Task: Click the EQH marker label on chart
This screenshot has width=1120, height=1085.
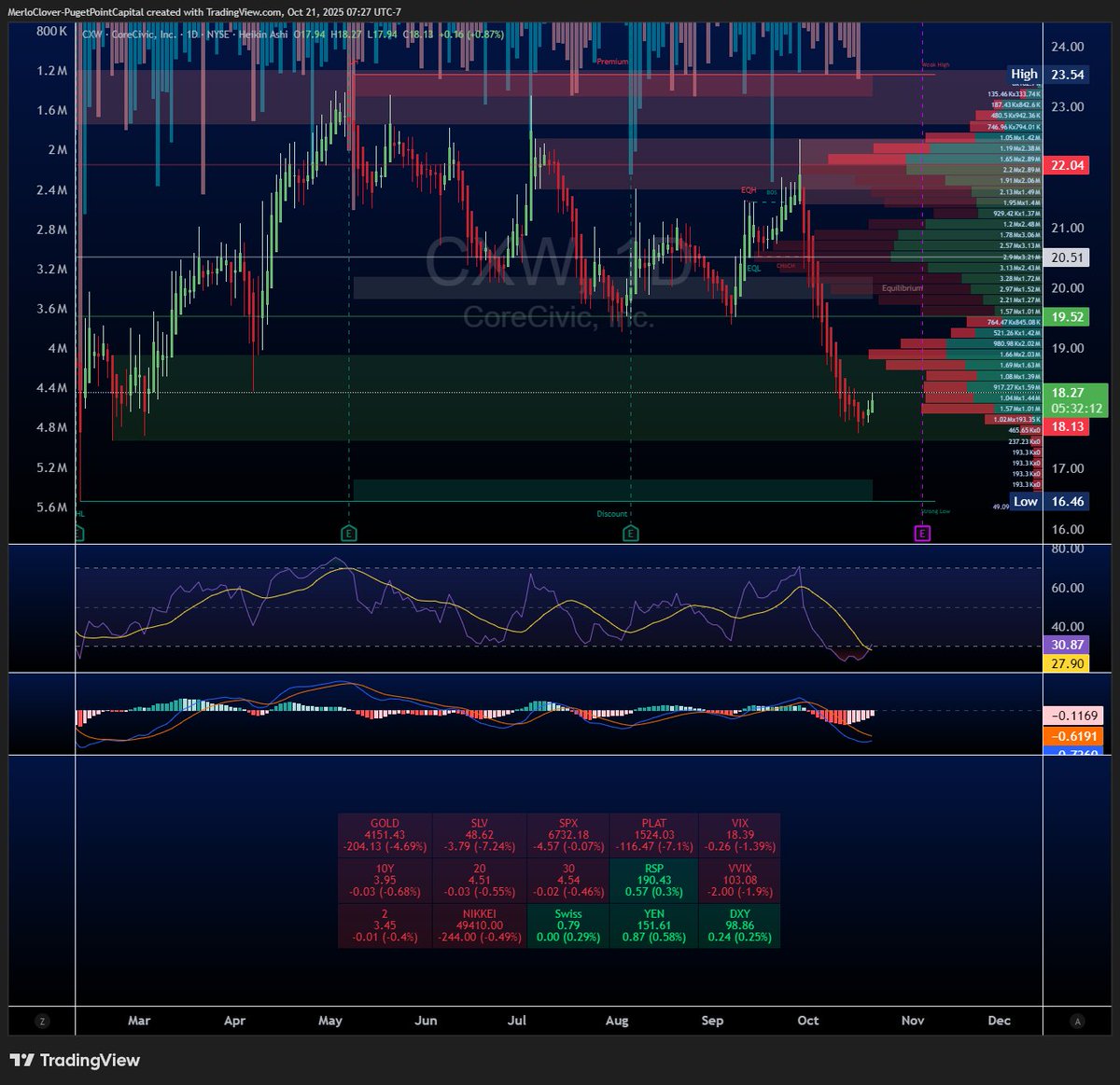Action: coord(749,190)
